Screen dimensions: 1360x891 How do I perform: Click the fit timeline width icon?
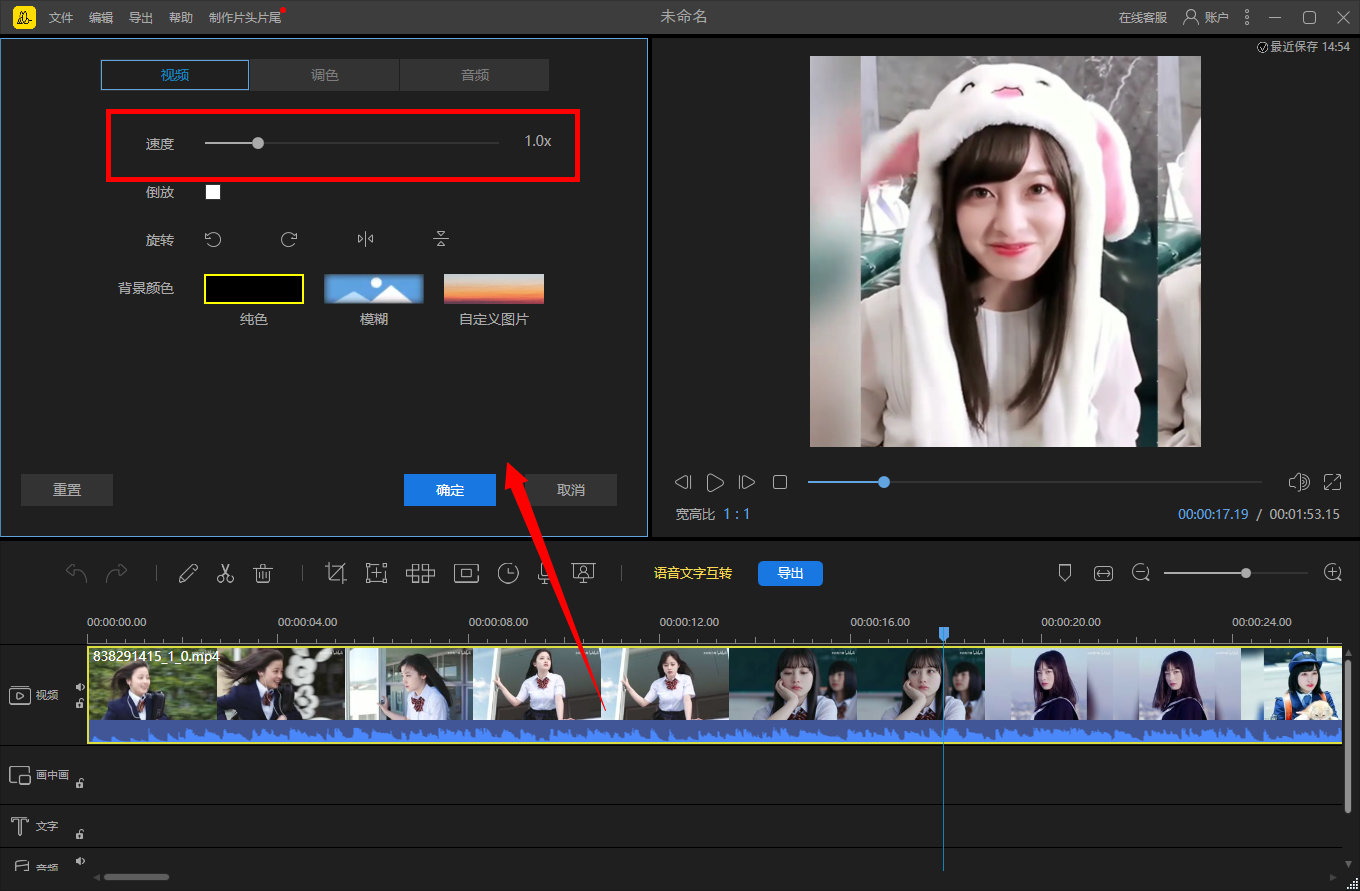[1103, 573]
